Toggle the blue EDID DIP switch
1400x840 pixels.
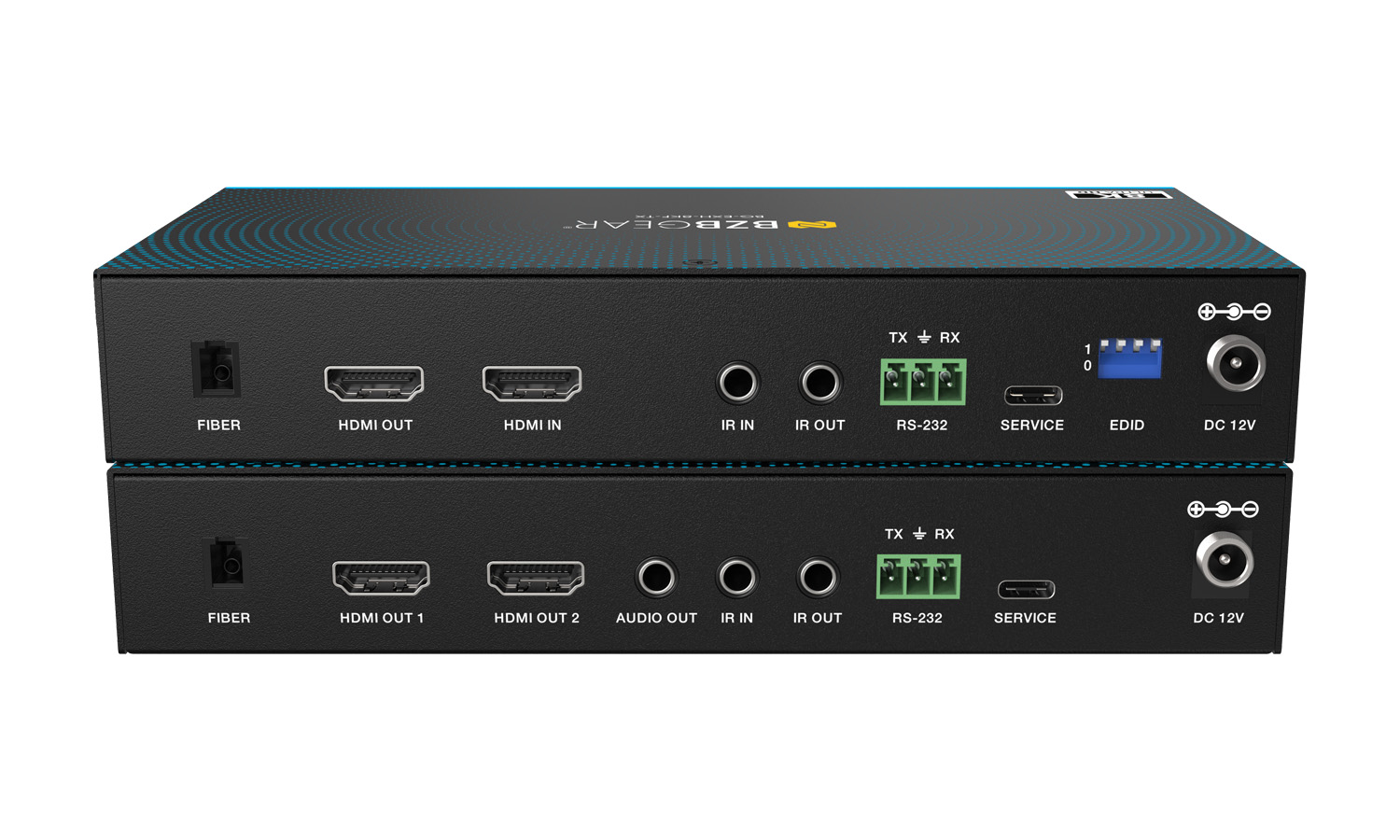click(x=1130, y=358)
